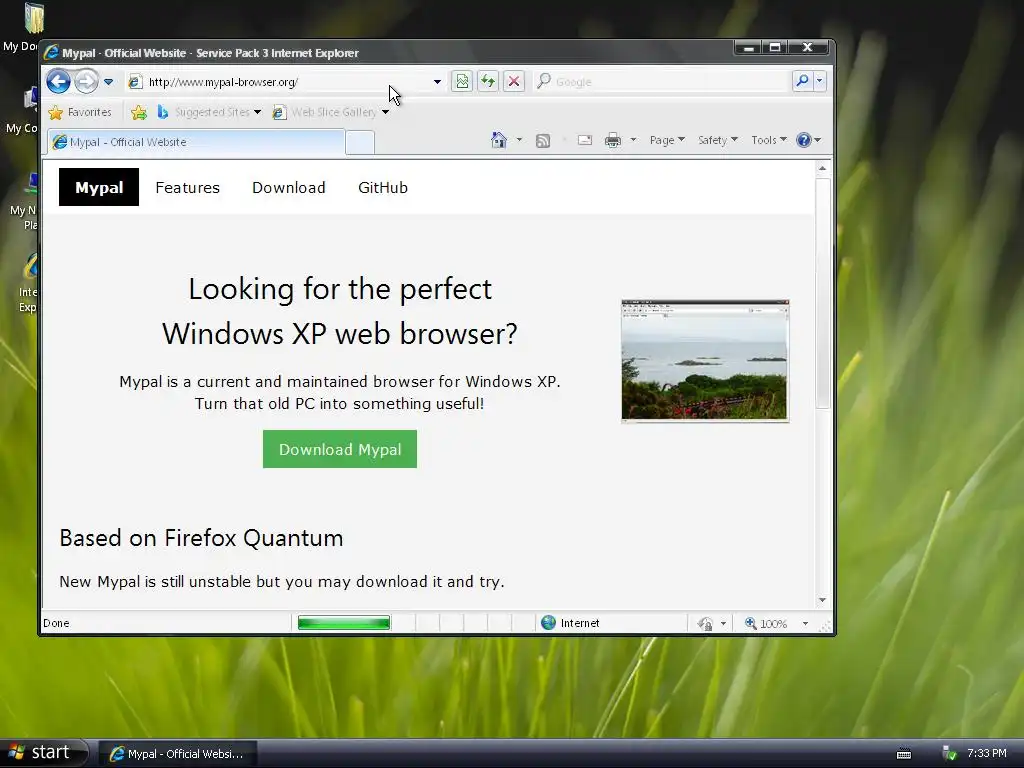Open the Download nav link
The height and width of the screenshot is (768, 1024).
coord(289,187)
